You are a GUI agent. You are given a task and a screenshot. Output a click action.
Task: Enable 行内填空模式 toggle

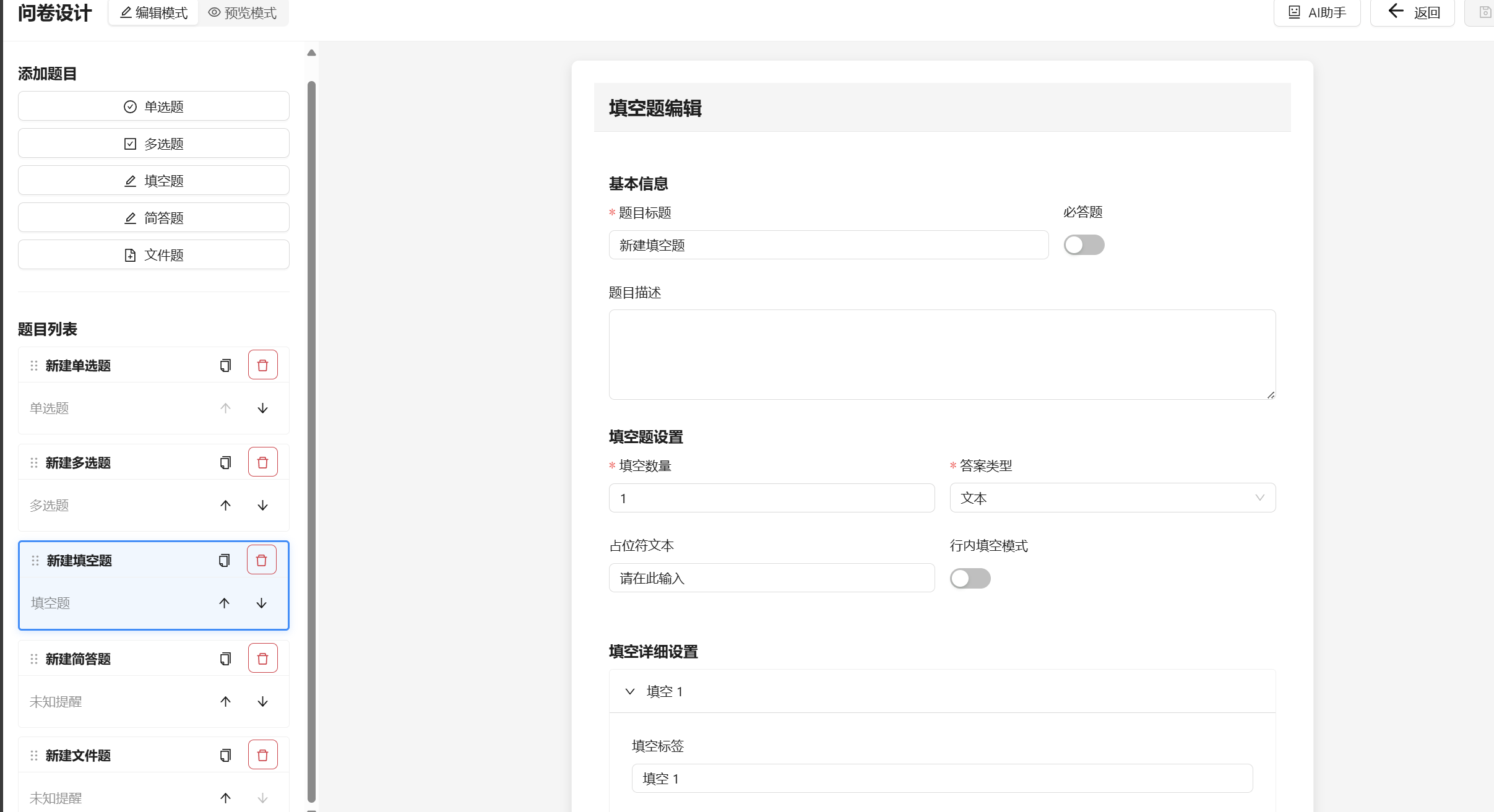(970, 577)
